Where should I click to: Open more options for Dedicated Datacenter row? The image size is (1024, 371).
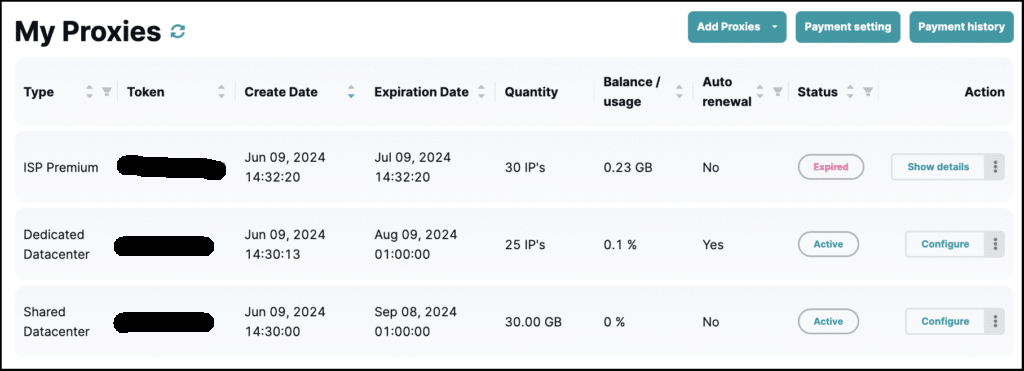tap(995, 244)
